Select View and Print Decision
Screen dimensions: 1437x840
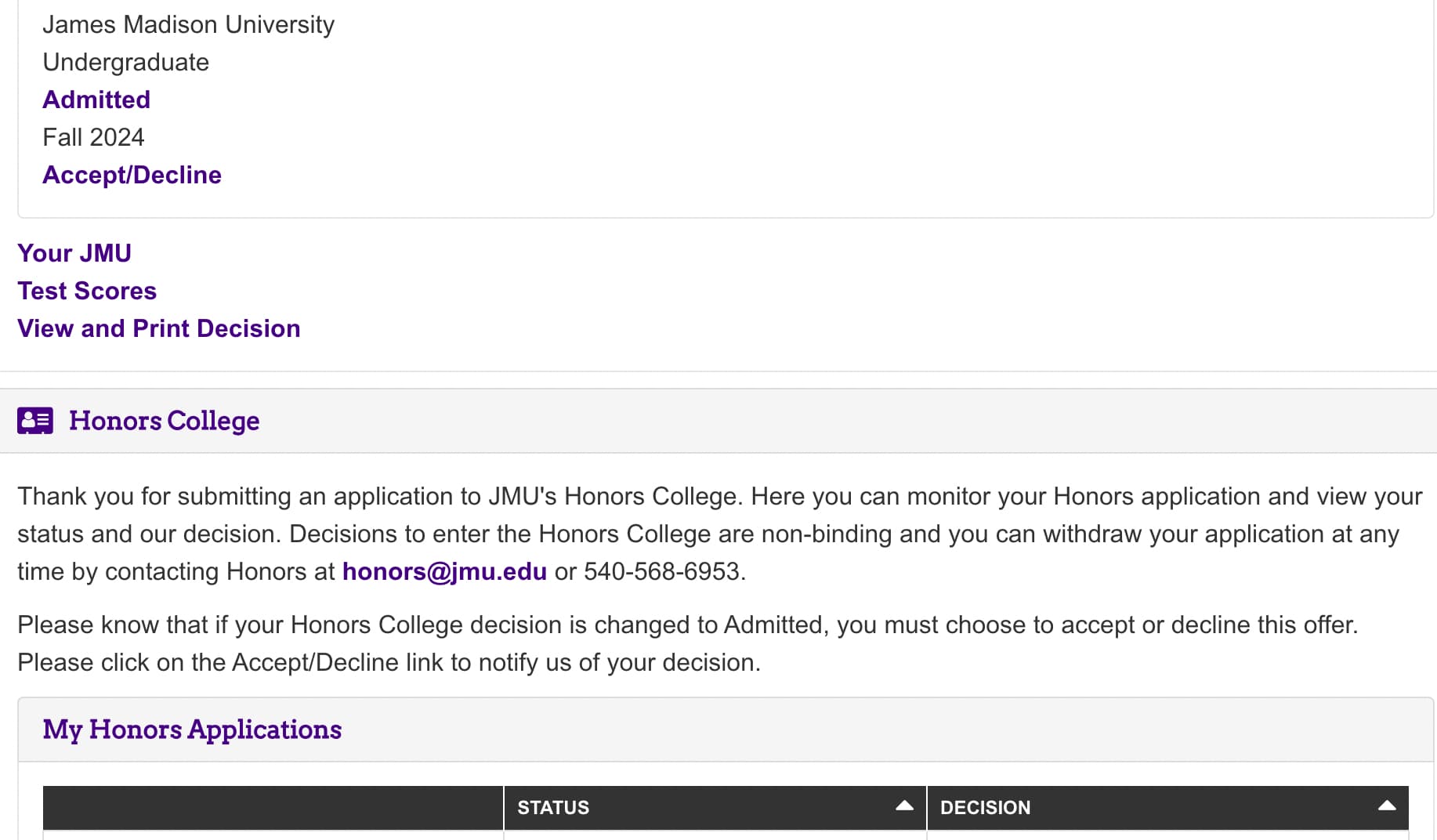pyautogui.click(x=159, y=328)
